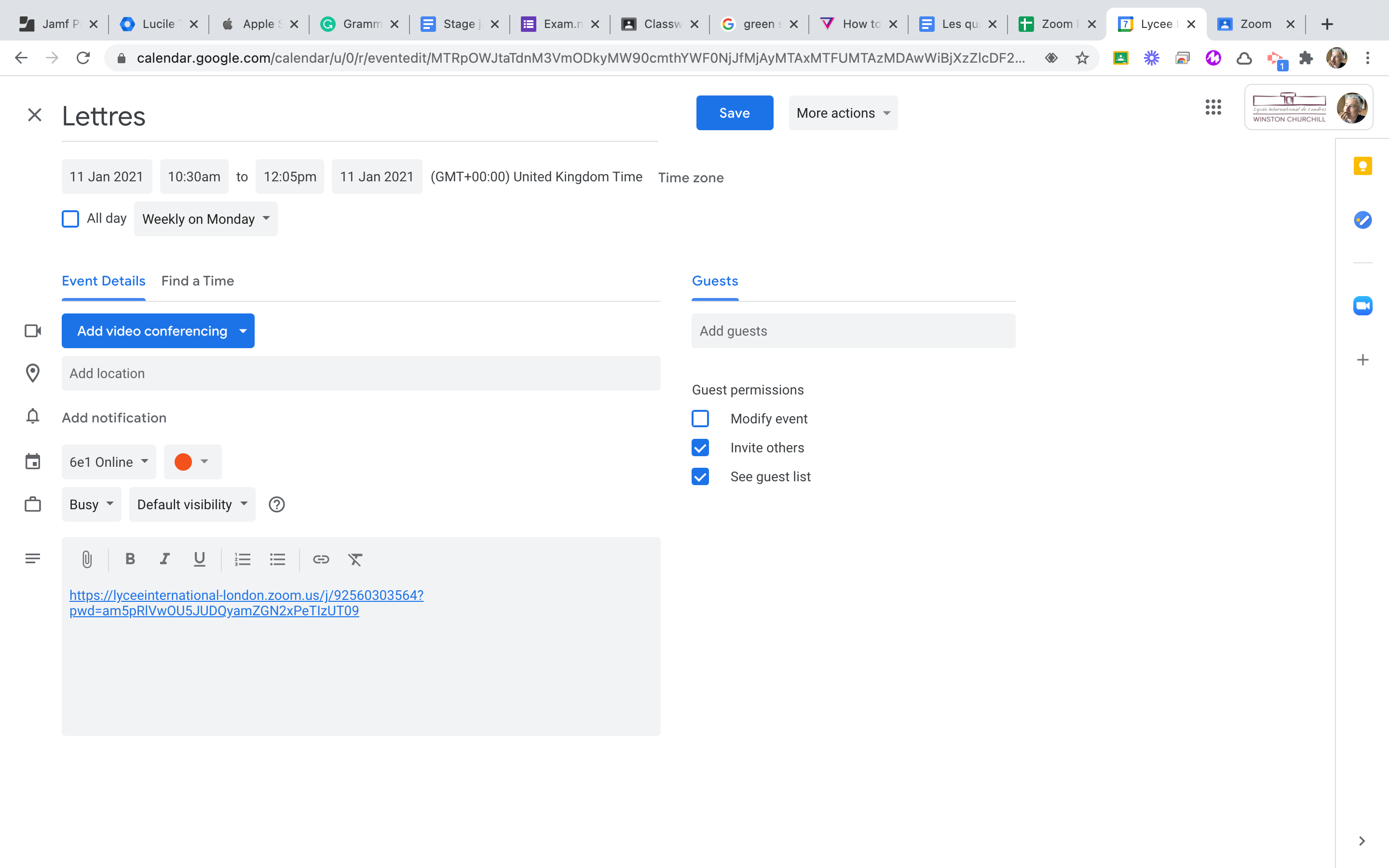The width and height of the screenshot is (1389, 868).
Task: Open Zoom add-on in side panel
Action: 1362,306
